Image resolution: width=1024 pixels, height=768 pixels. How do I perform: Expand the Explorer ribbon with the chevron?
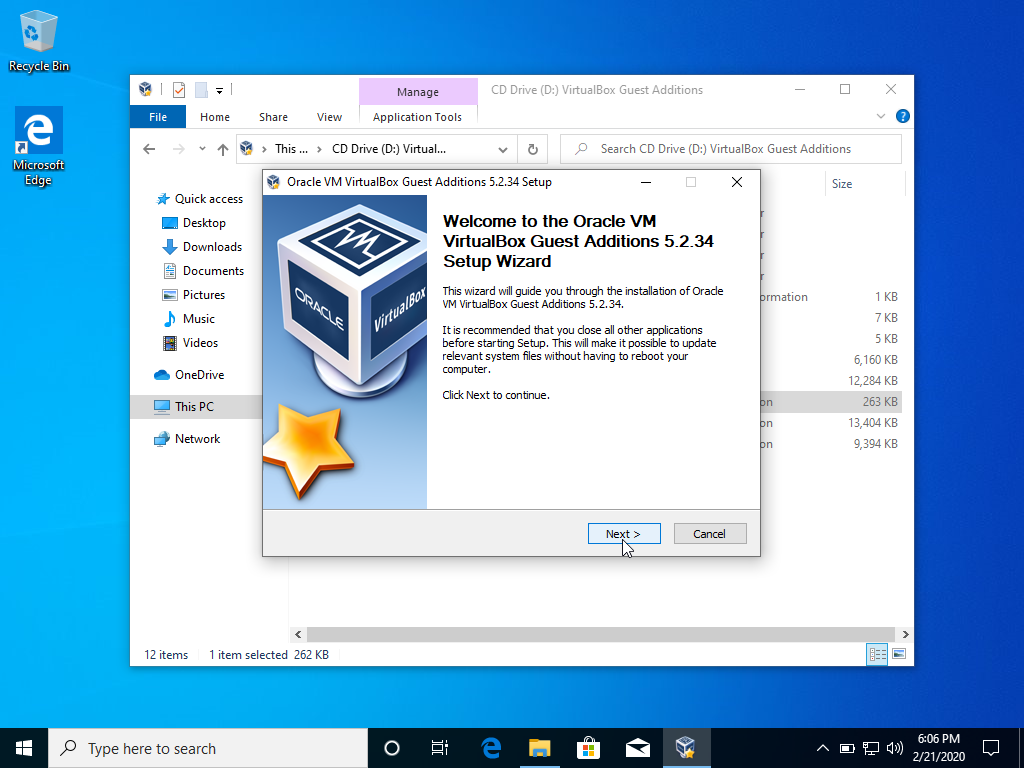coord(880,116)
